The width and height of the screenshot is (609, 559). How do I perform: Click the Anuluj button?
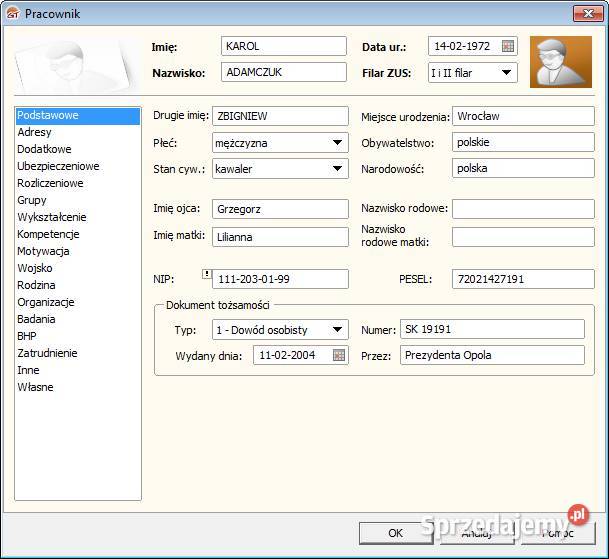477,533
